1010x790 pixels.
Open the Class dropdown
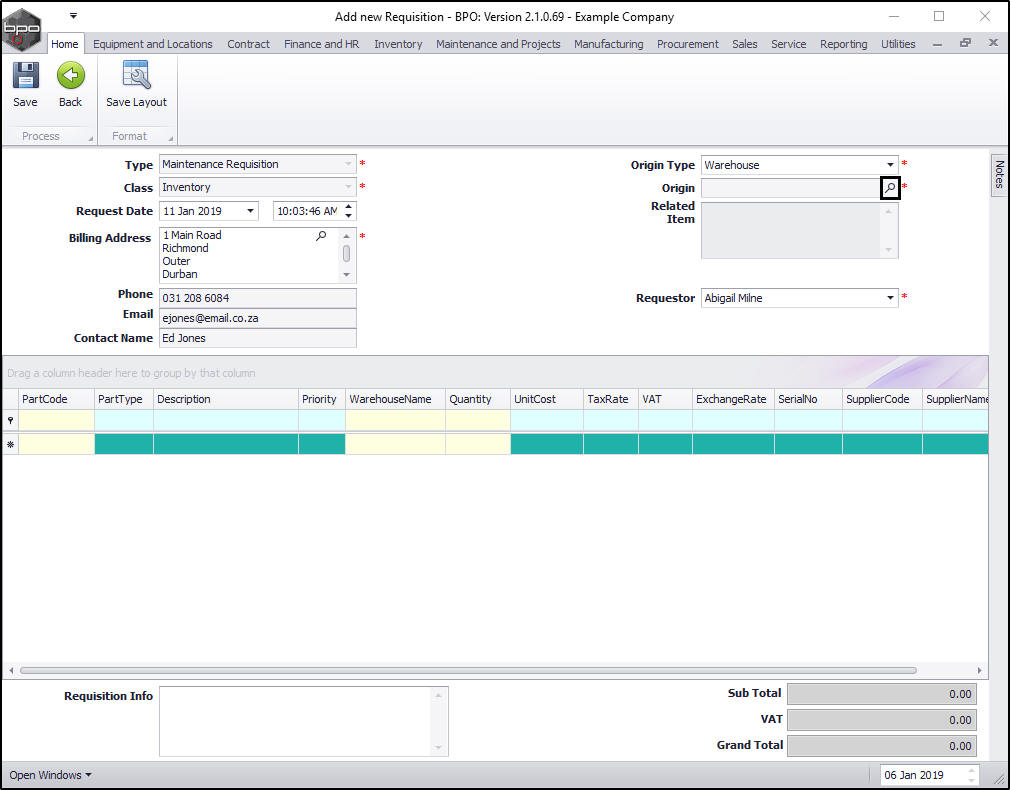click(348, 187)
